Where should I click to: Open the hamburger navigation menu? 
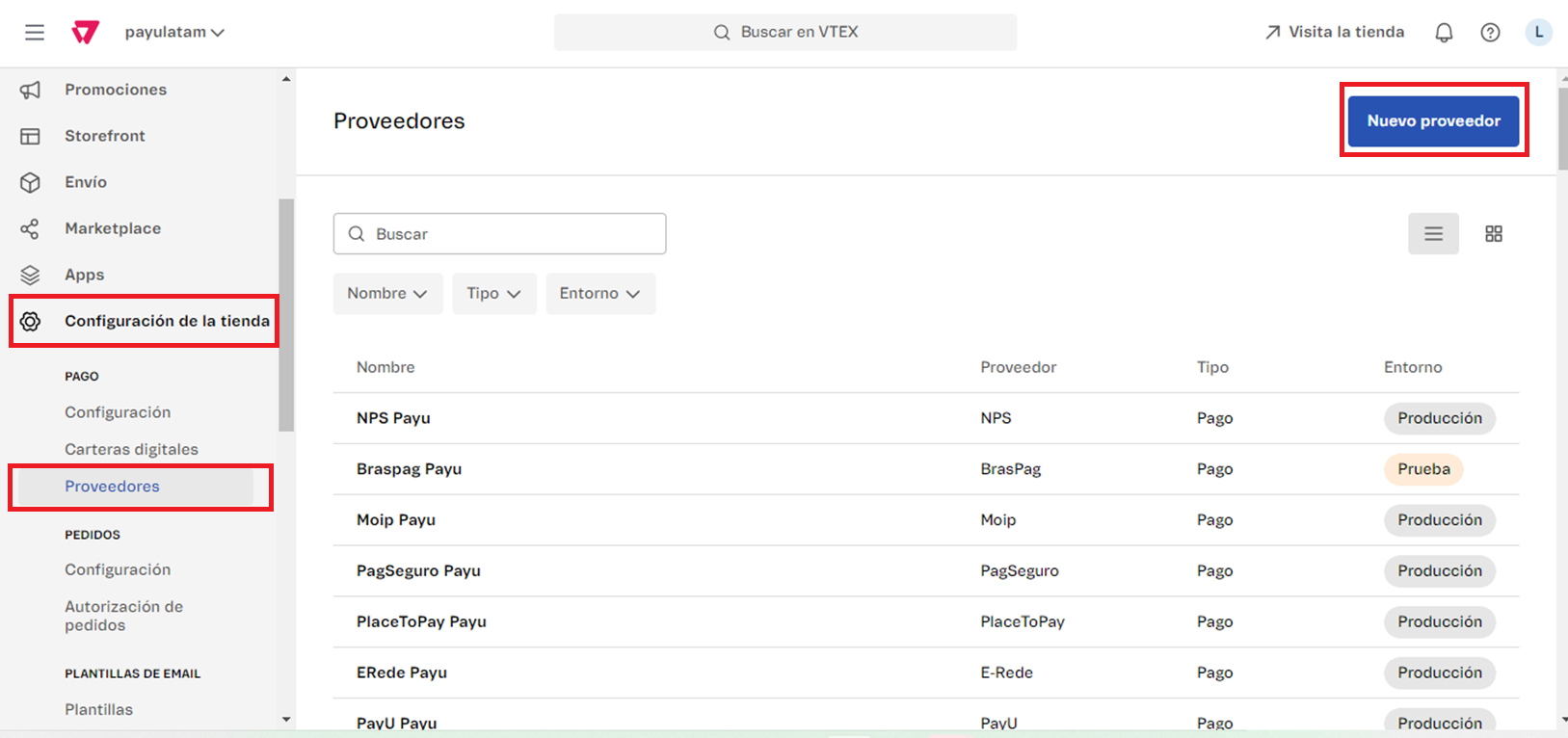[35, 32]
